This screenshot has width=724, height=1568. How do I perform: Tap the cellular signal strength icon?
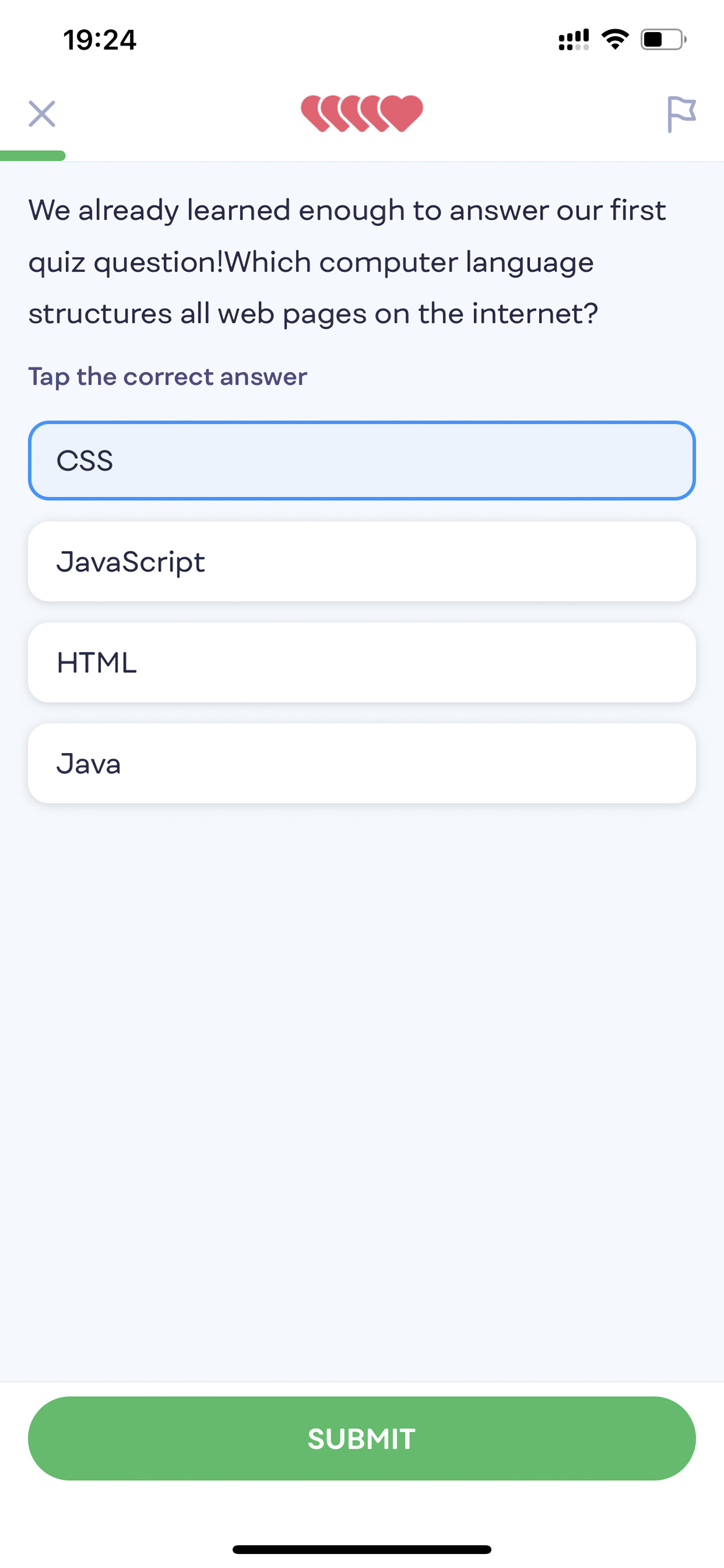(574, 40)
